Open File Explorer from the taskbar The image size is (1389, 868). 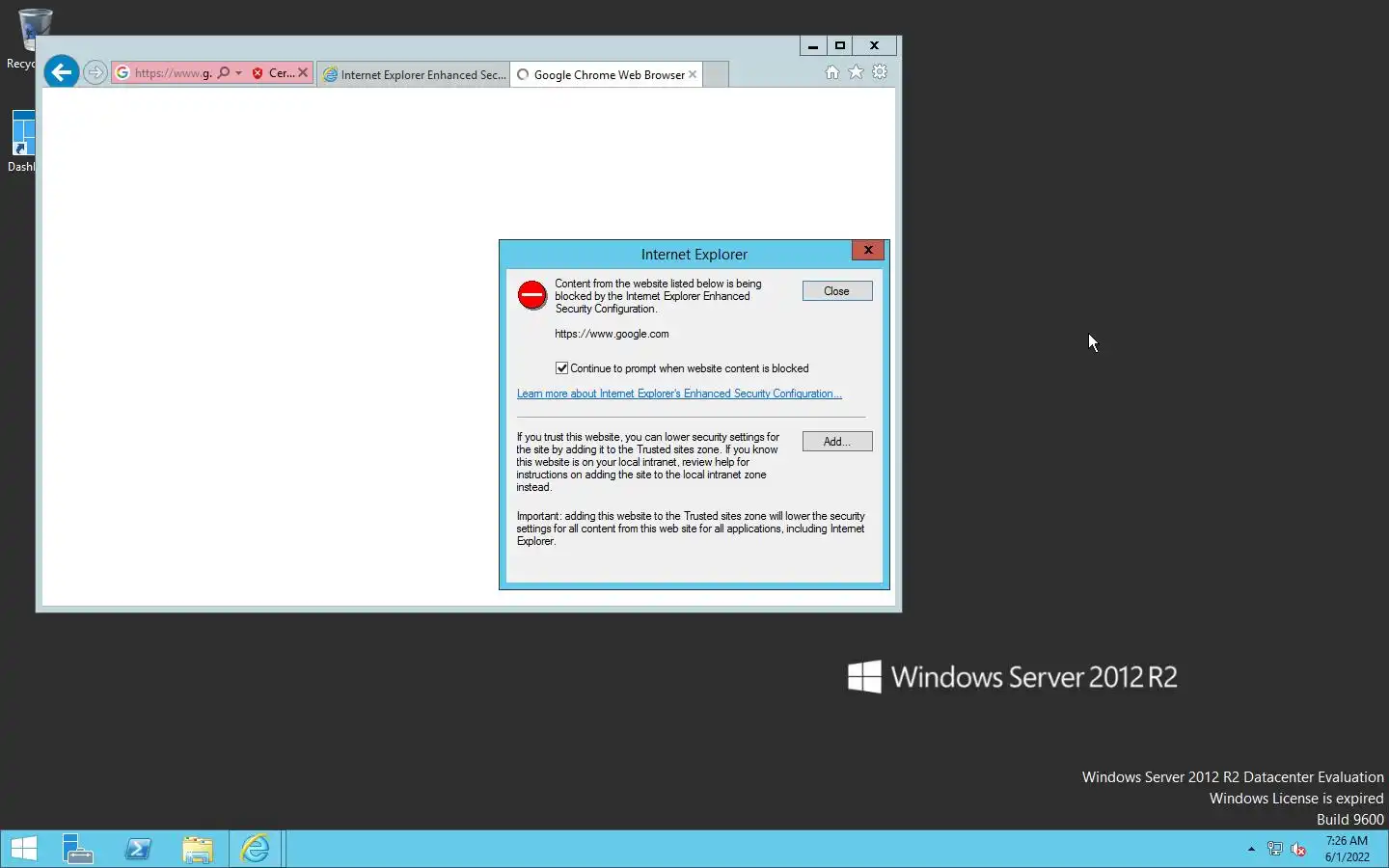pyautogui.click(x=198, y=849)
